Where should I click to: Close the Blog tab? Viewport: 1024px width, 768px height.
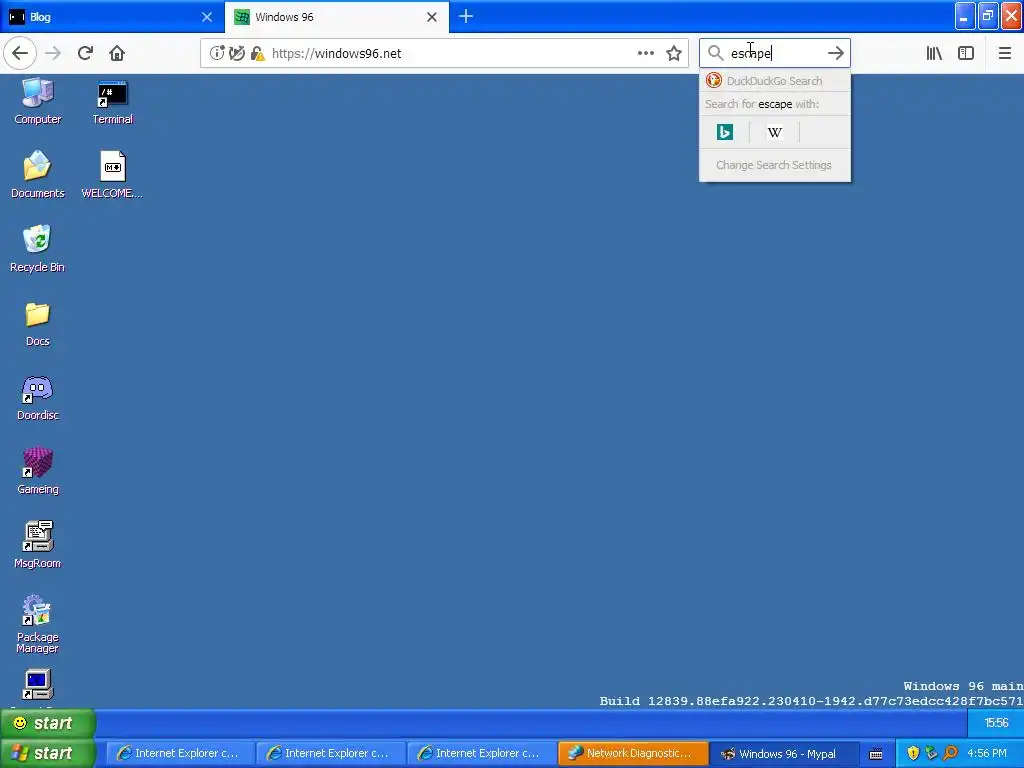point(207,17)
